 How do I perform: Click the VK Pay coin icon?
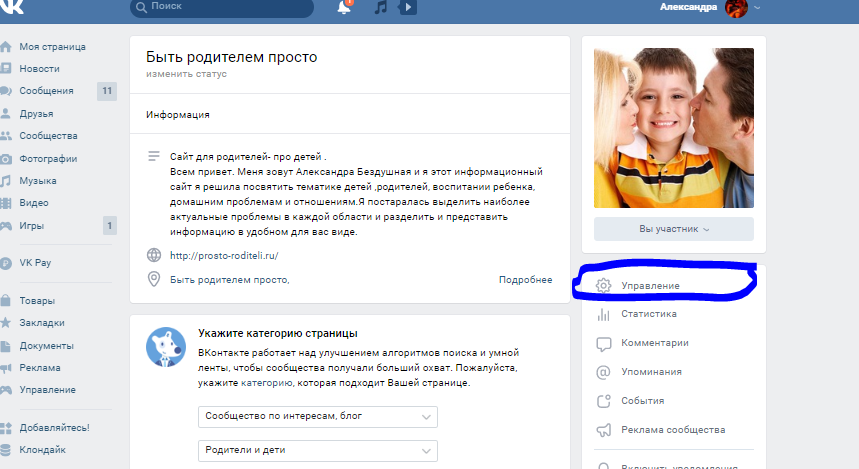(x=6, y=263)
